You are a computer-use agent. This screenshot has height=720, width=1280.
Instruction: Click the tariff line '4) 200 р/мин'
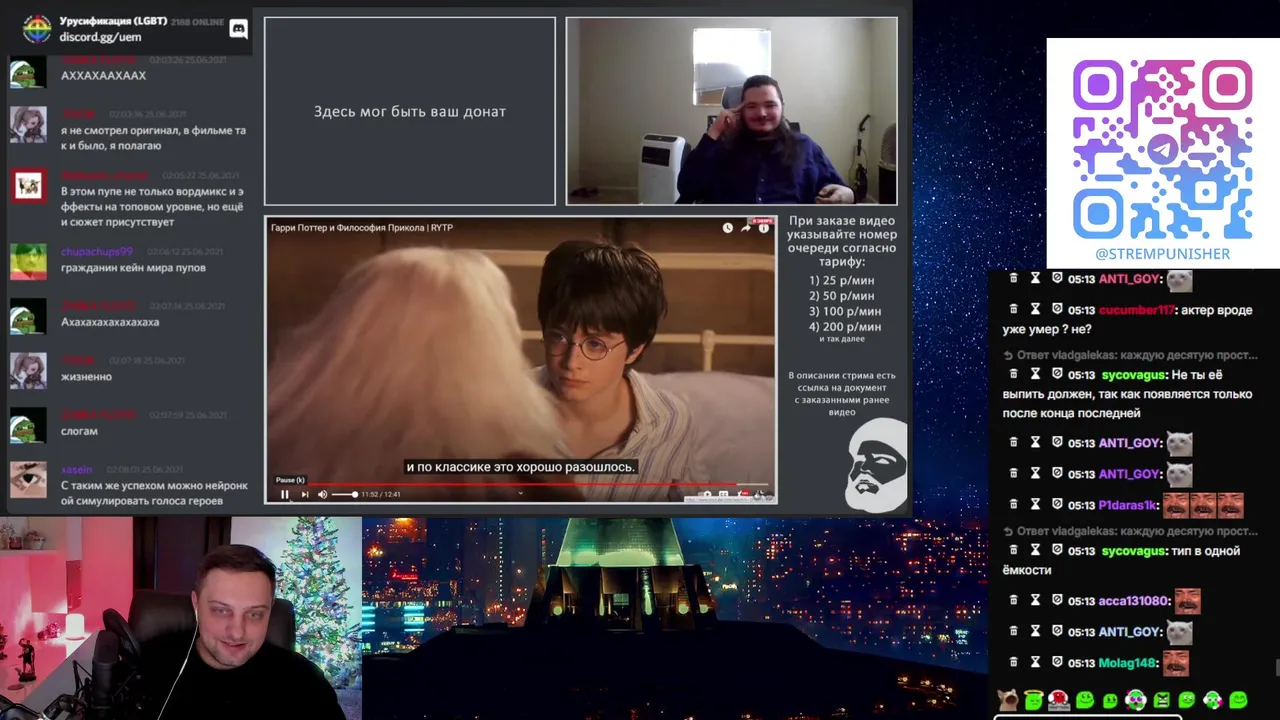pyautogui.click(x=845, y=326)
